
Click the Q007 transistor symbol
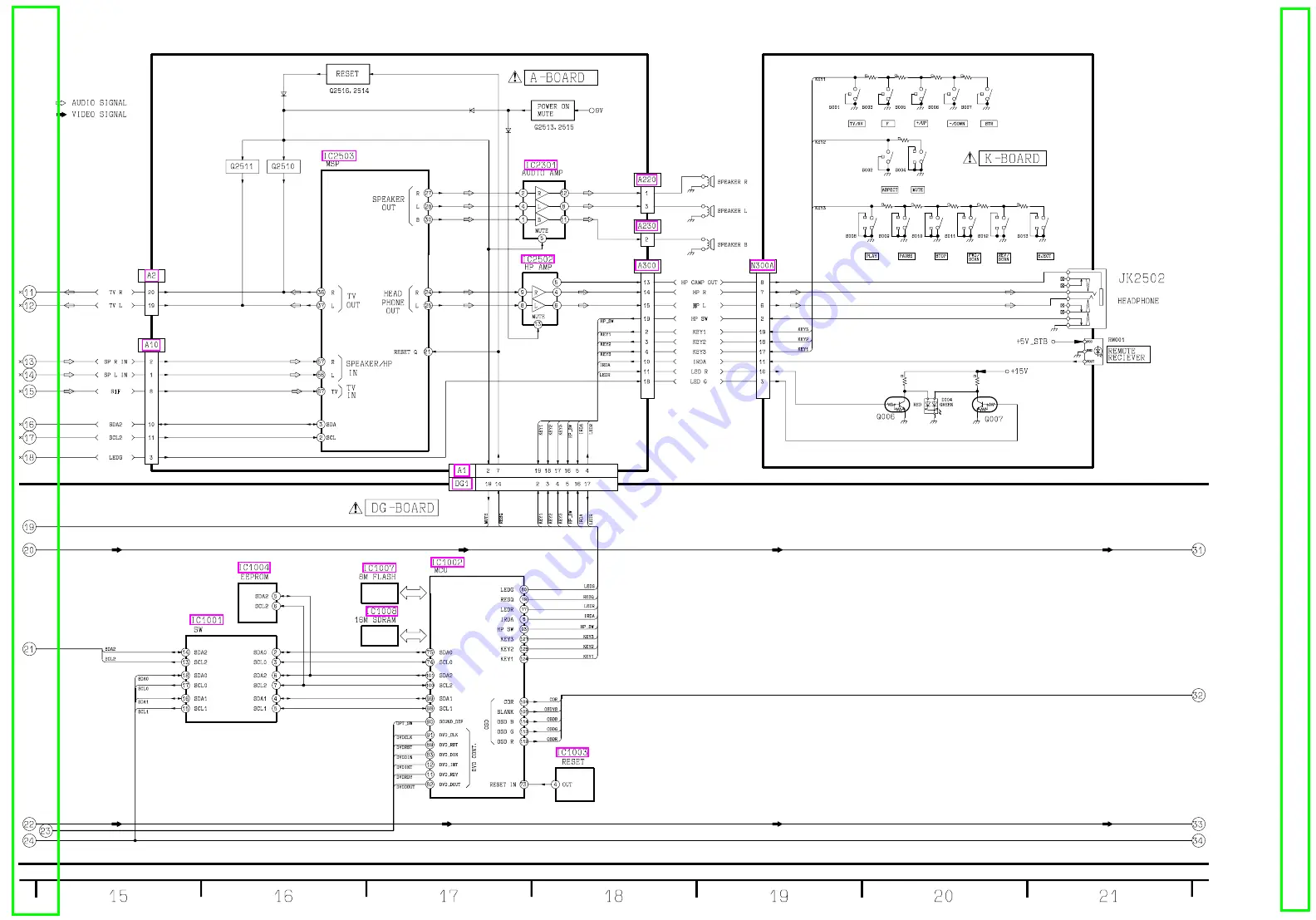(985, 405)
